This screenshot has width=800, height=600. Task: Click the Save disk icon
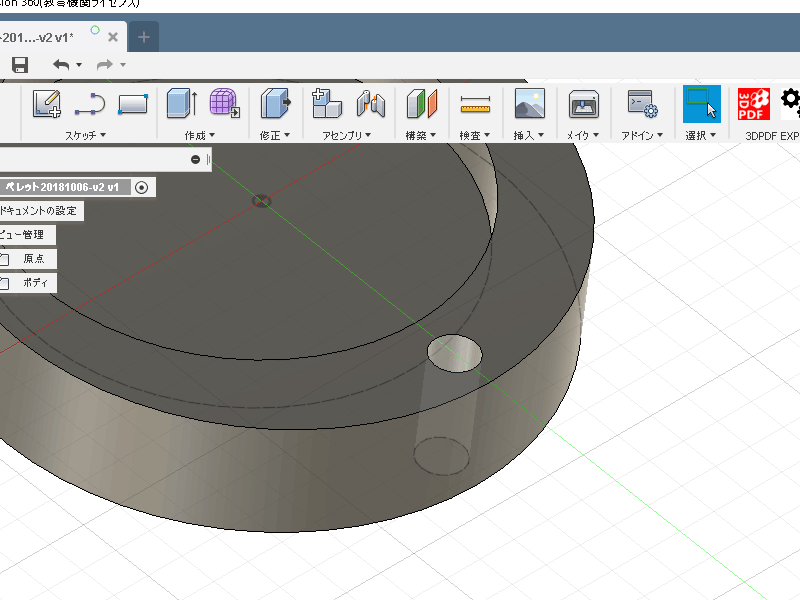click(20, 65)
